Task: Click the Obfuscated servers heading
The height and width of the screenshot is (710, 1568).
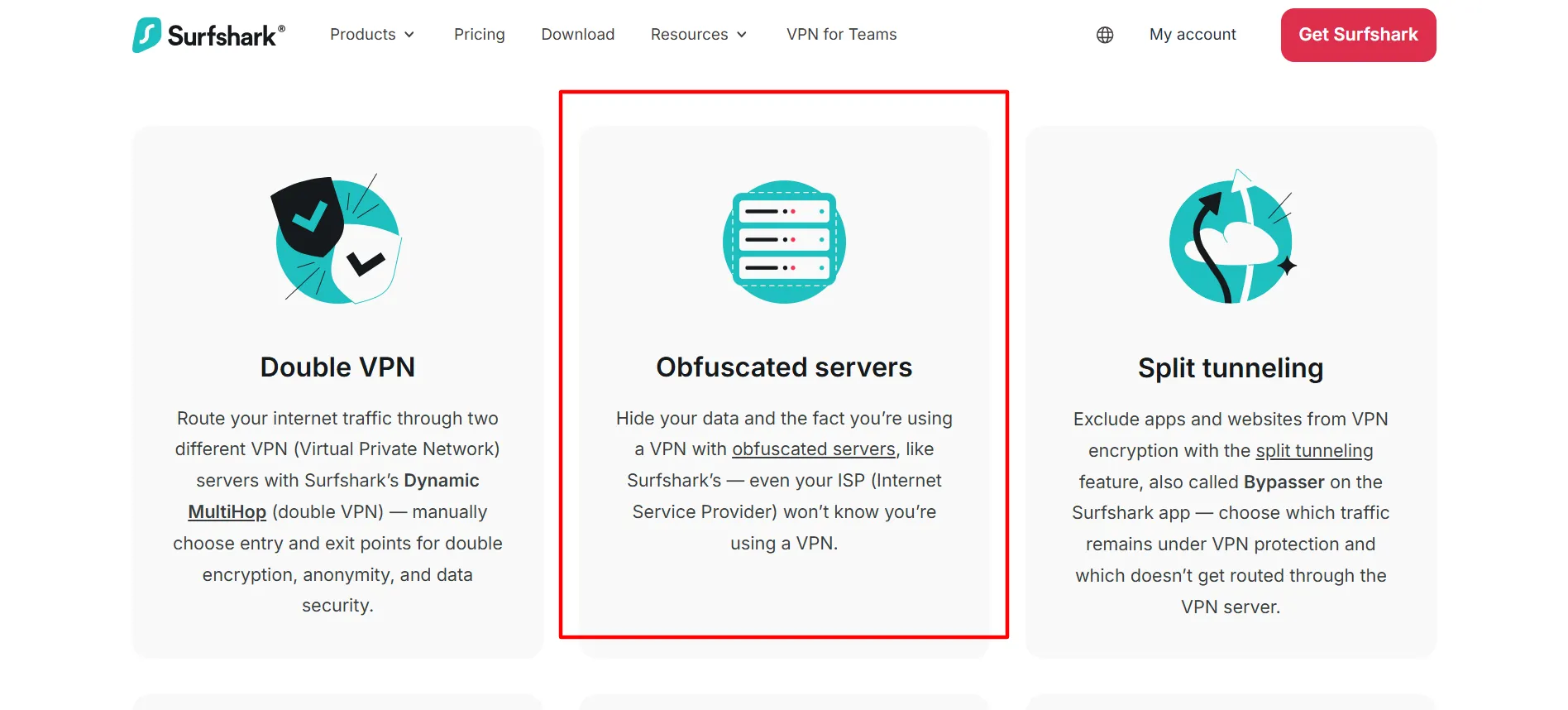Action: [x=784, y=367]
